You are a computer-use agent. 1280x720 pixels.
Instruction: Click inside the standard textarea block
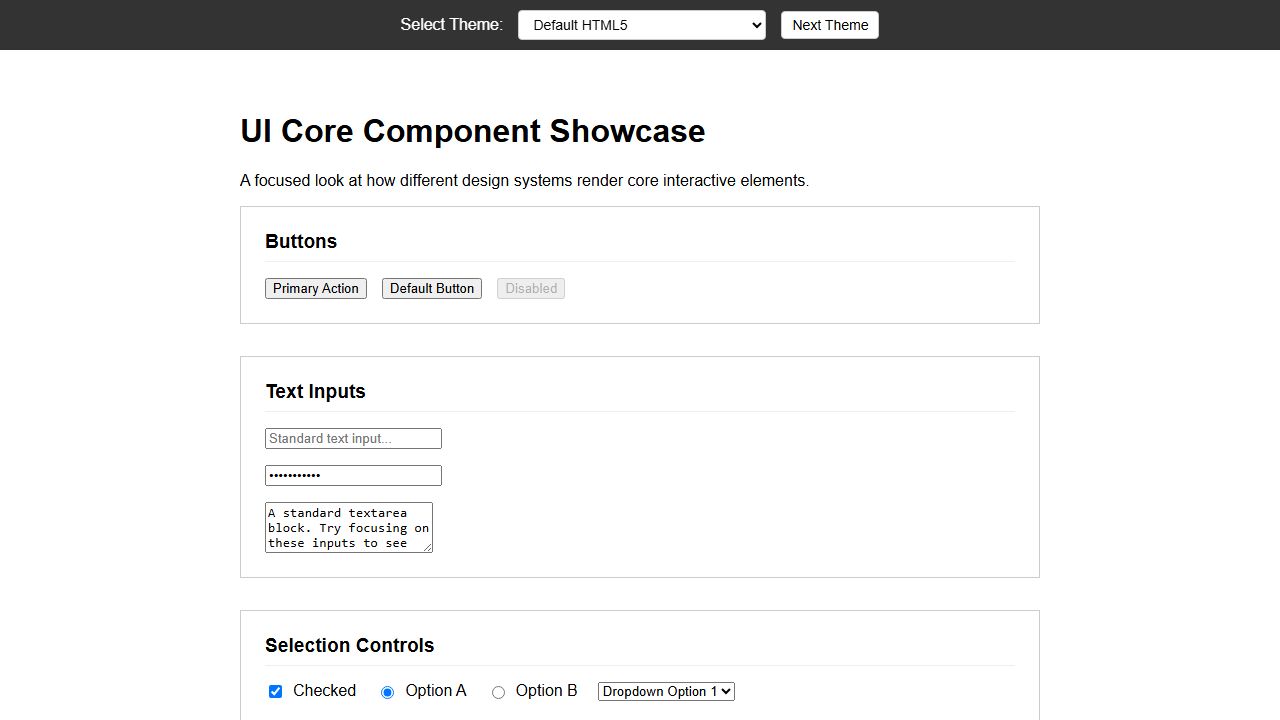click(349, 527)
